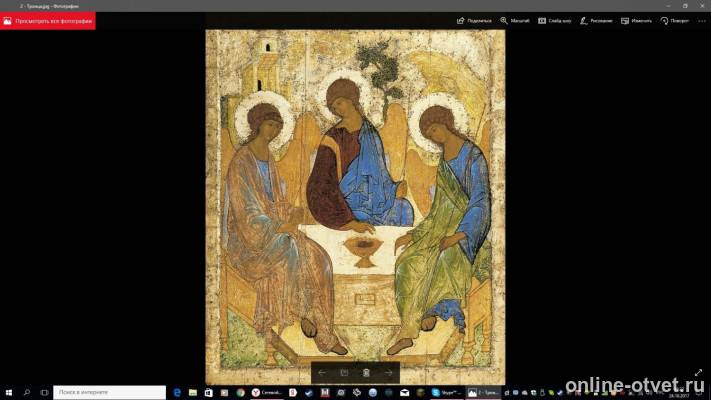Open the Рисование drawing tool

(x=596, y=21)
